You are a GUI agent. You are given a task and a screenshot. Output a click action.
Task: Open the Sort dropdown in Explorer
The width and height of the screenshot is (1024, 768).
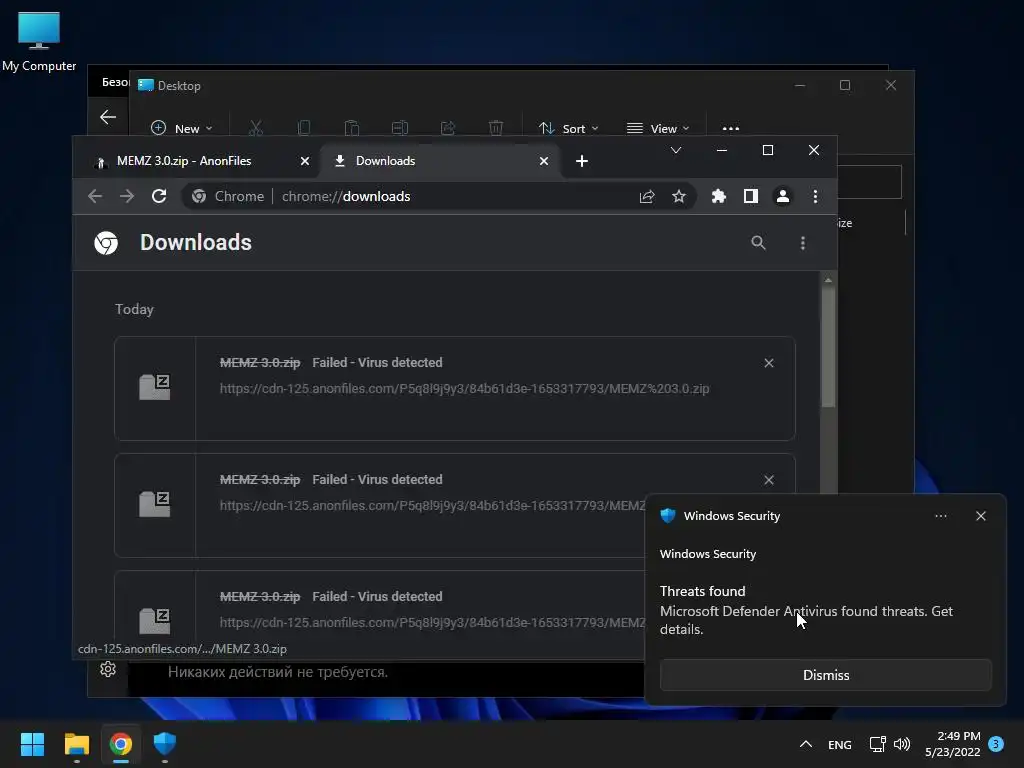568,128
